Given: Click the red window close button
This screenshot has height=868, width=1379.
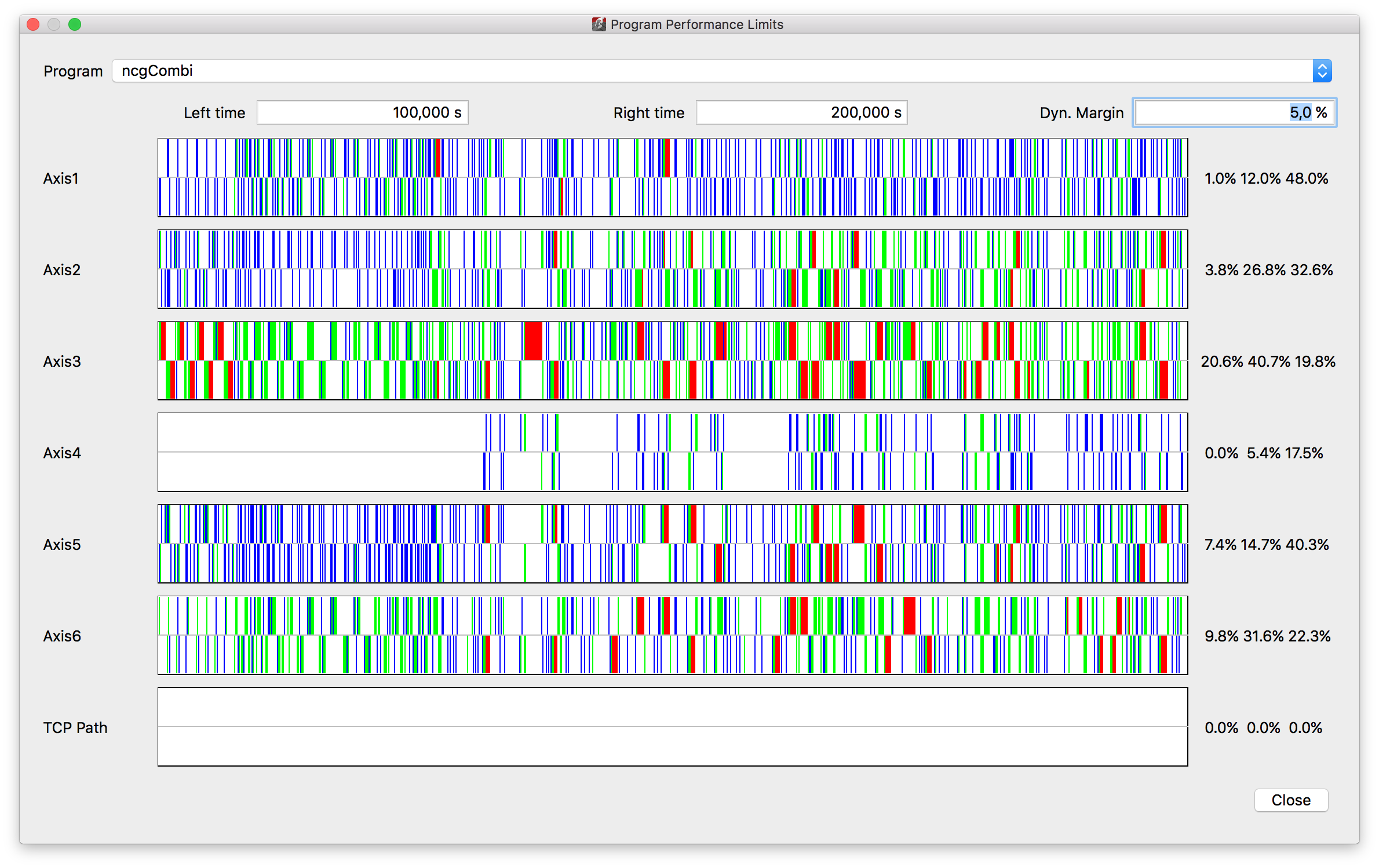Looking at the screenshot, I should point(33,24).
